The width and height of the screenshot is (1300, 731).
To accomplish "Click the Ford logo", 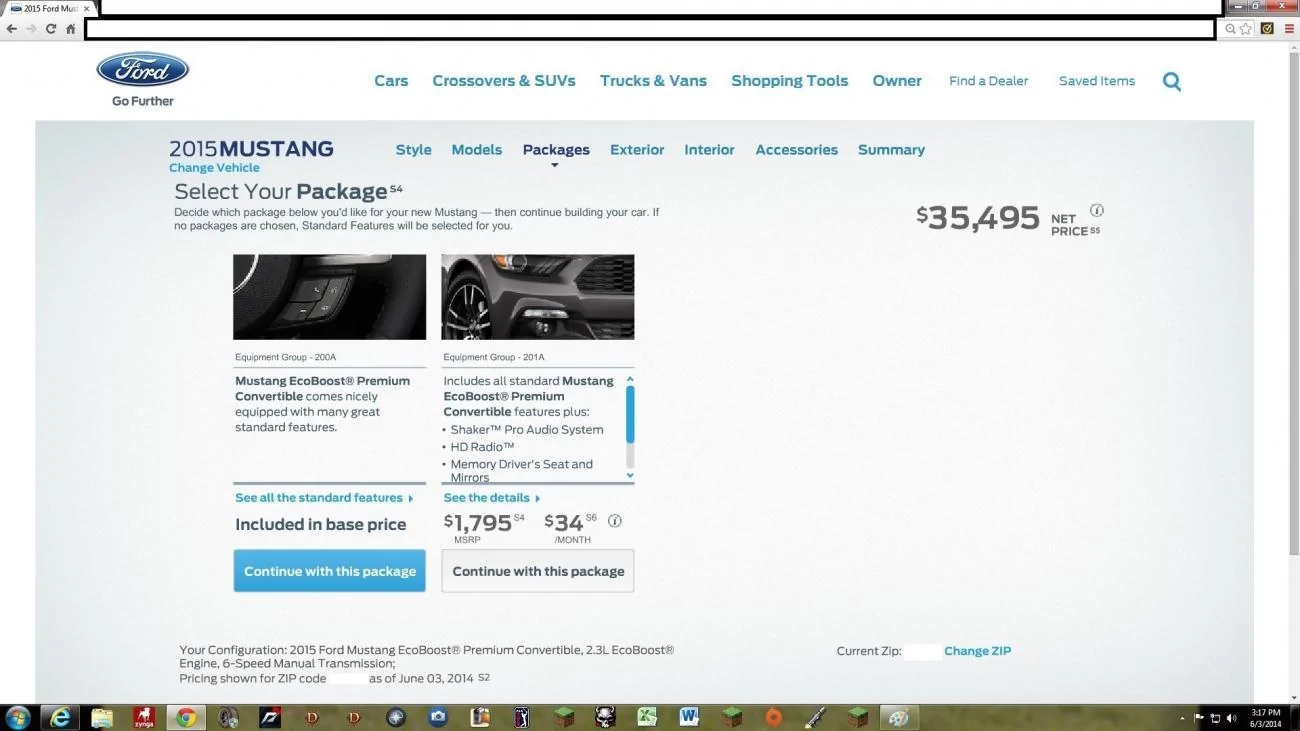I will point(142,70).
